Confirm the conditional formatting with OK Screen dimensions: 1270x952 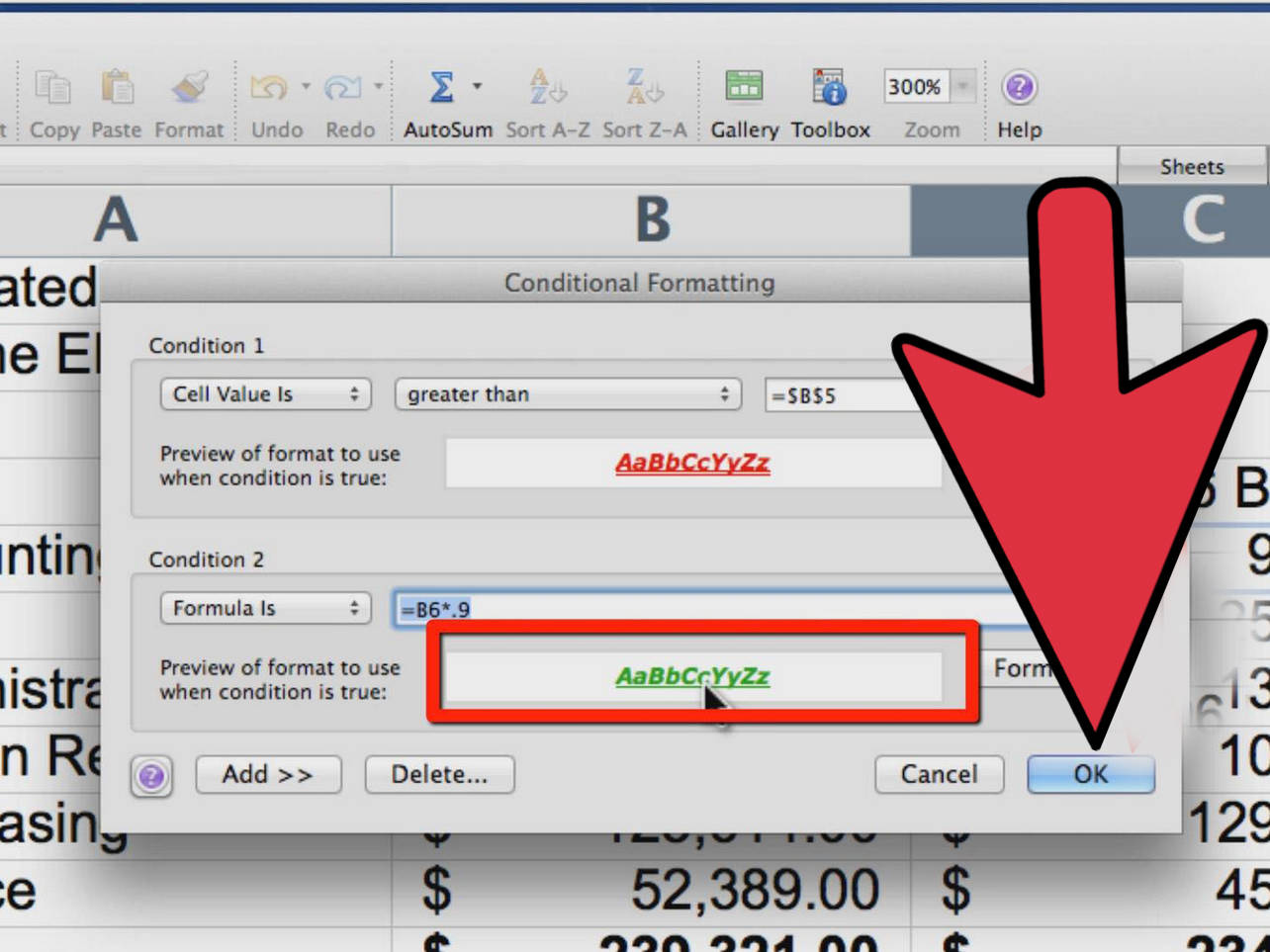tap(1090, 775)
